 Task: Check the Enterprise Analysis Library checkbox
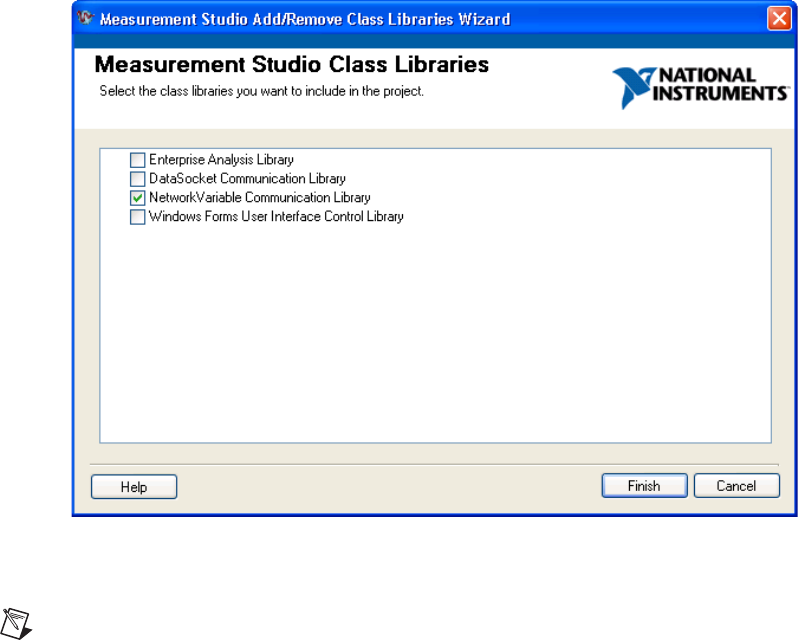pyautogui.click(x=137, y=160)
